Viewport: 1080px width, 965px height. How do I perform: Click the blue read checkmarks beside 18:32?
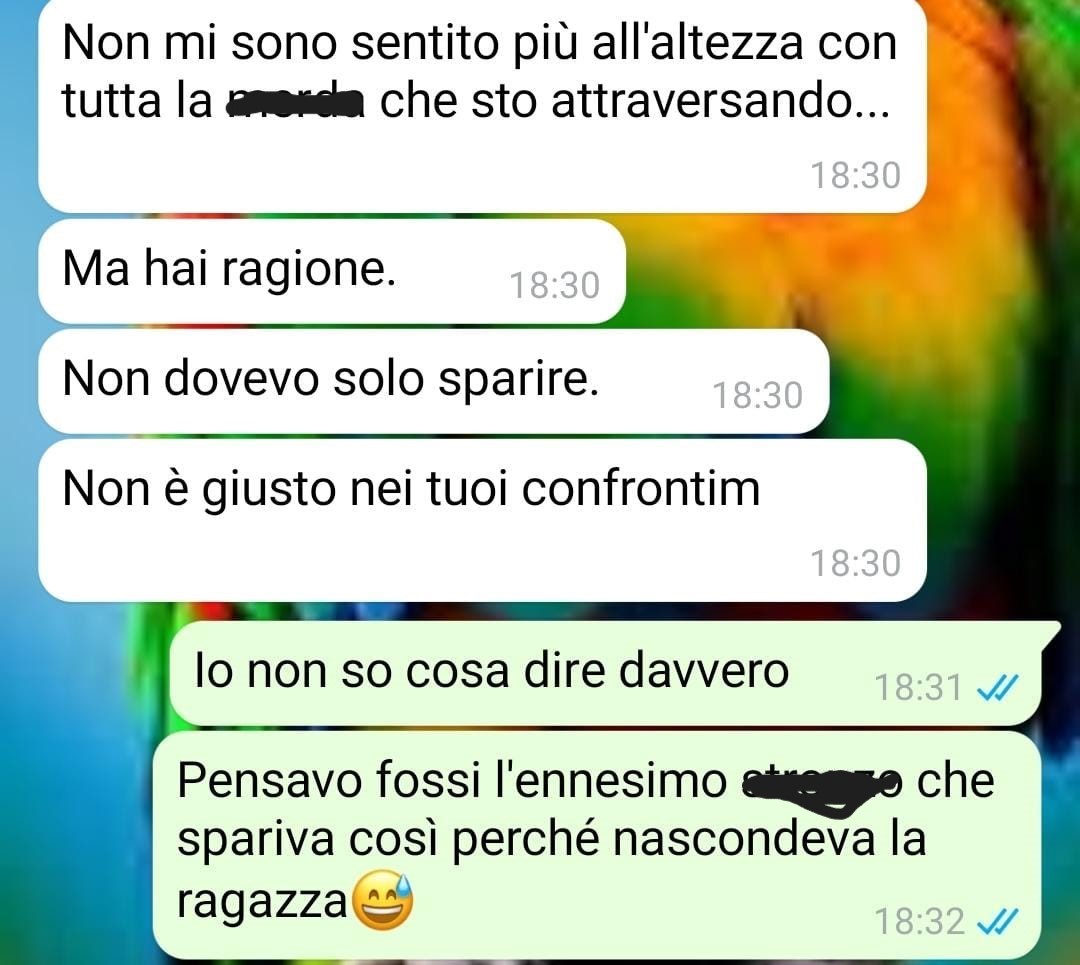click(997, 921)
